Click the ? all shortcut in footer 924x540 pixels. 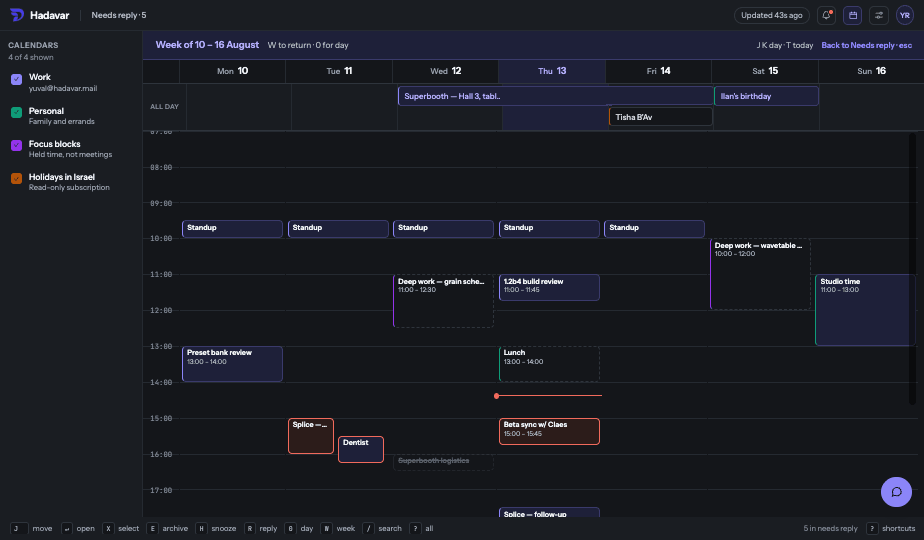(421, 529)
